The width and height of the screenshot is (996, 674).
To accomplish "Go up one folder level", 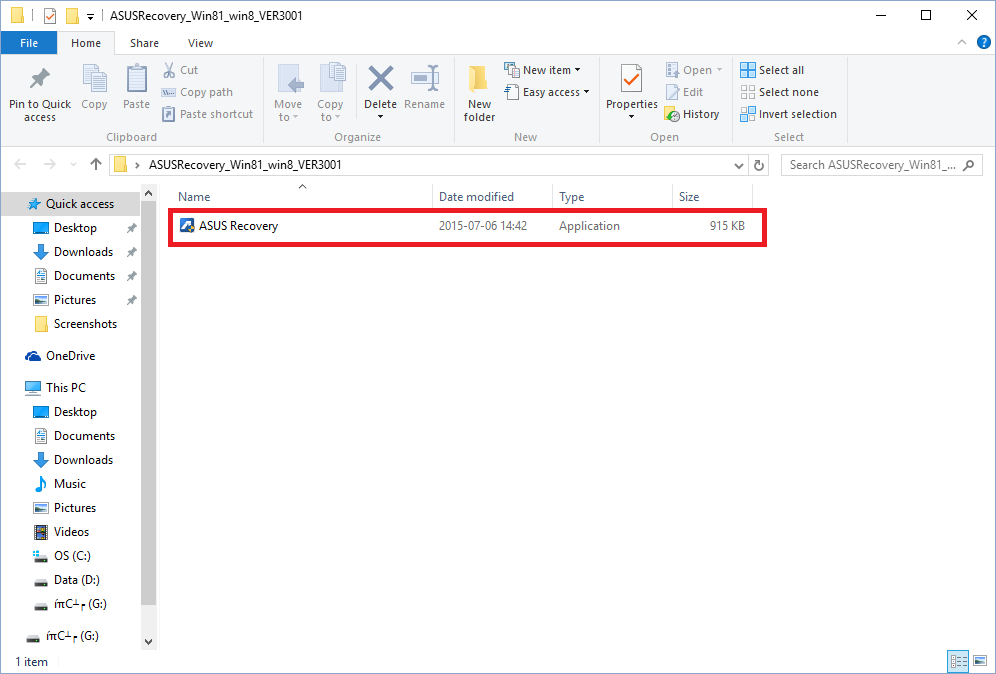I will pyautogui.click(x=95, y=165).
